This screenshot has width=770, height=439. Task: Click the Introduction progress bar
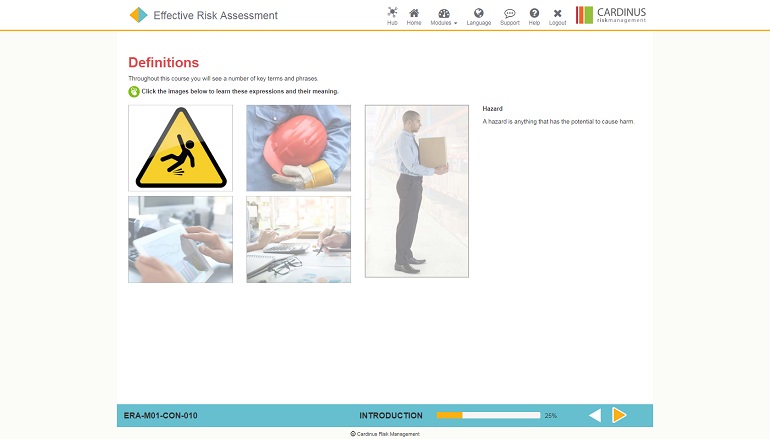tap(488, 415)
